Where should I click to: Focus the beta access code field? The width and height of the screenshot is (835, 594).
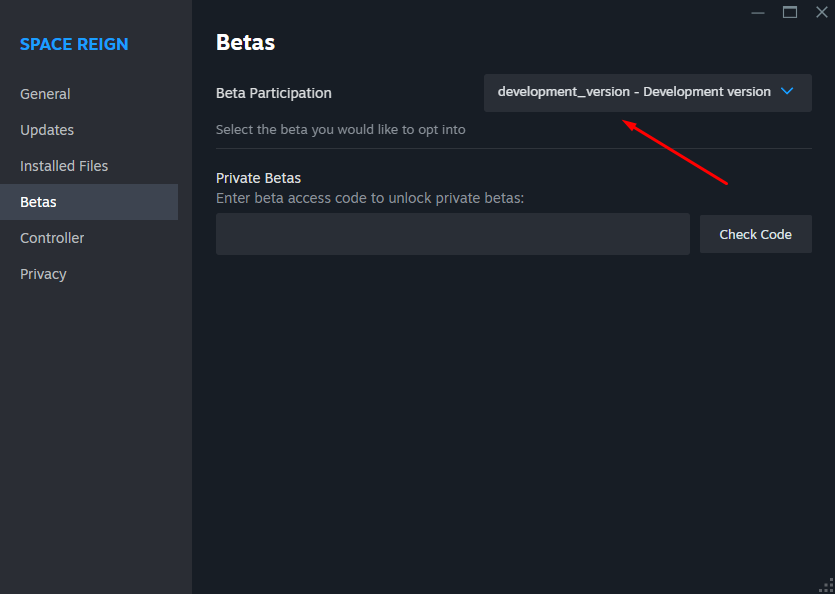453,234
